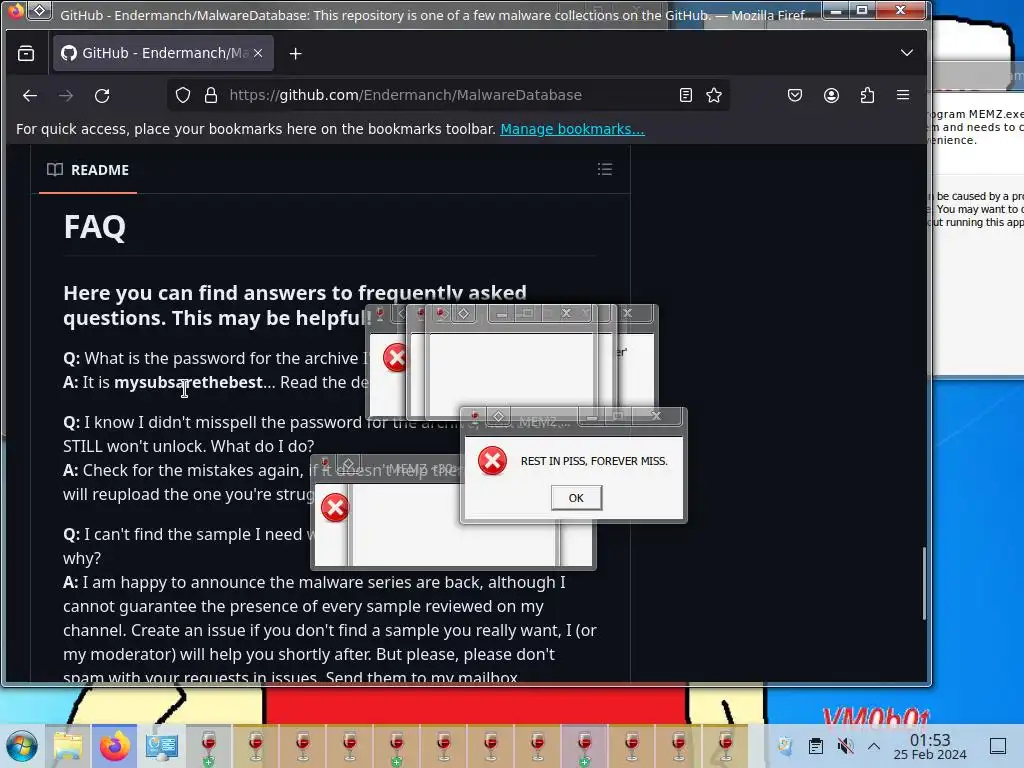Open the Firefox account menu
The width and height of the screenshot is (1024, 768).
click(831, 95)
